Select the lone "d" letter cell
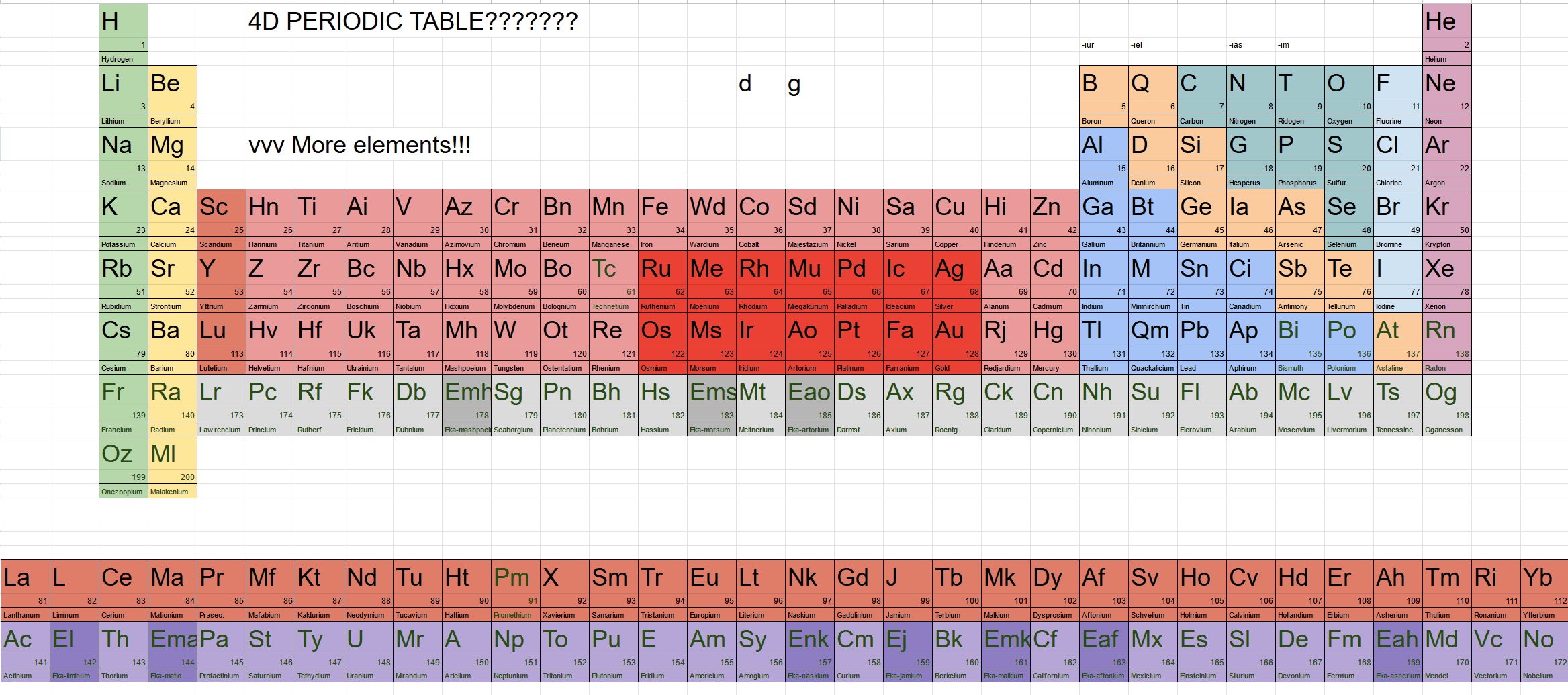This screenshot has width=1568, height=695. (x=761, y=83)
